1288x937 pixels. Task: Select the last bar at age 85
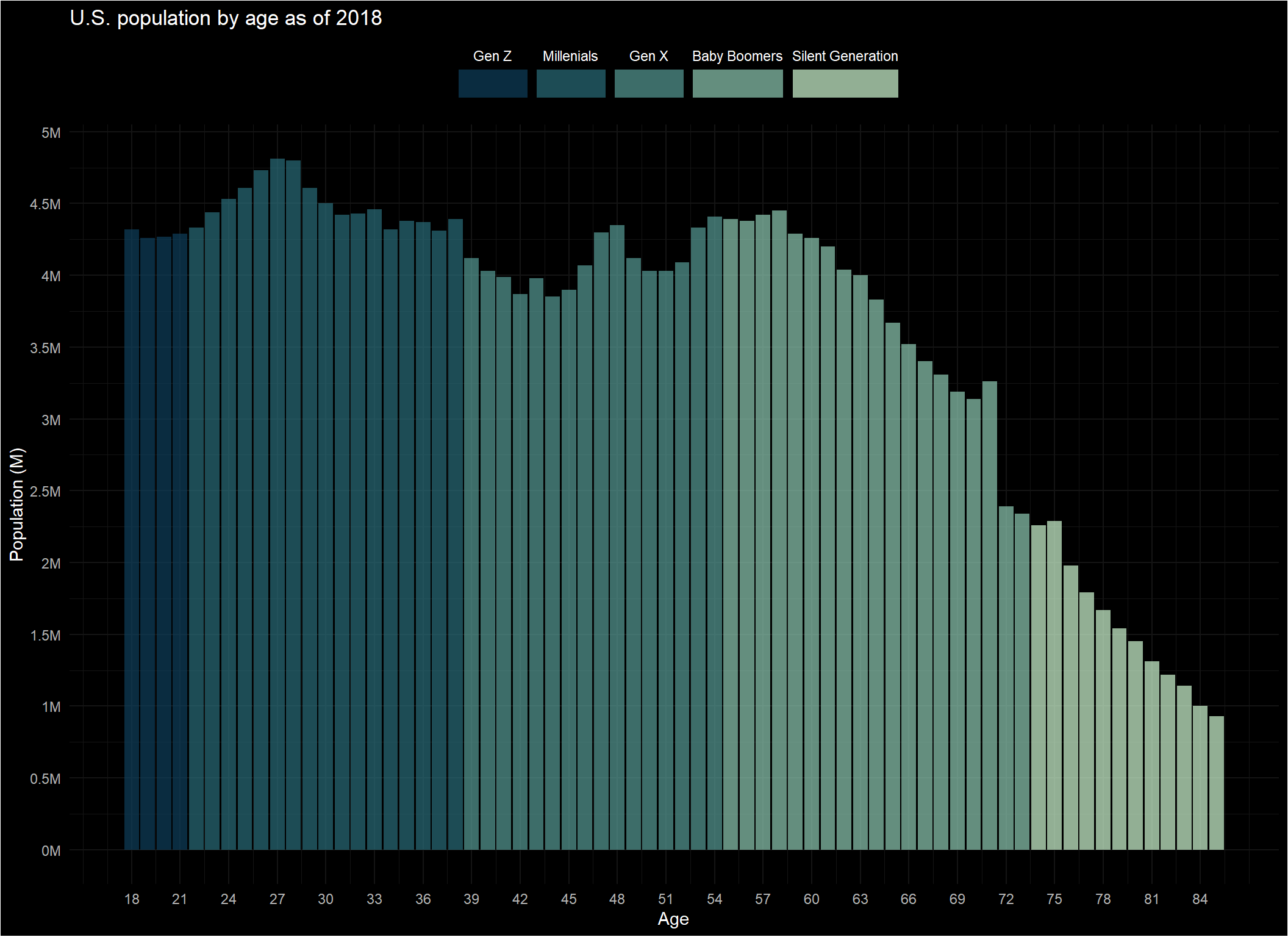(x=1216, y=783)
